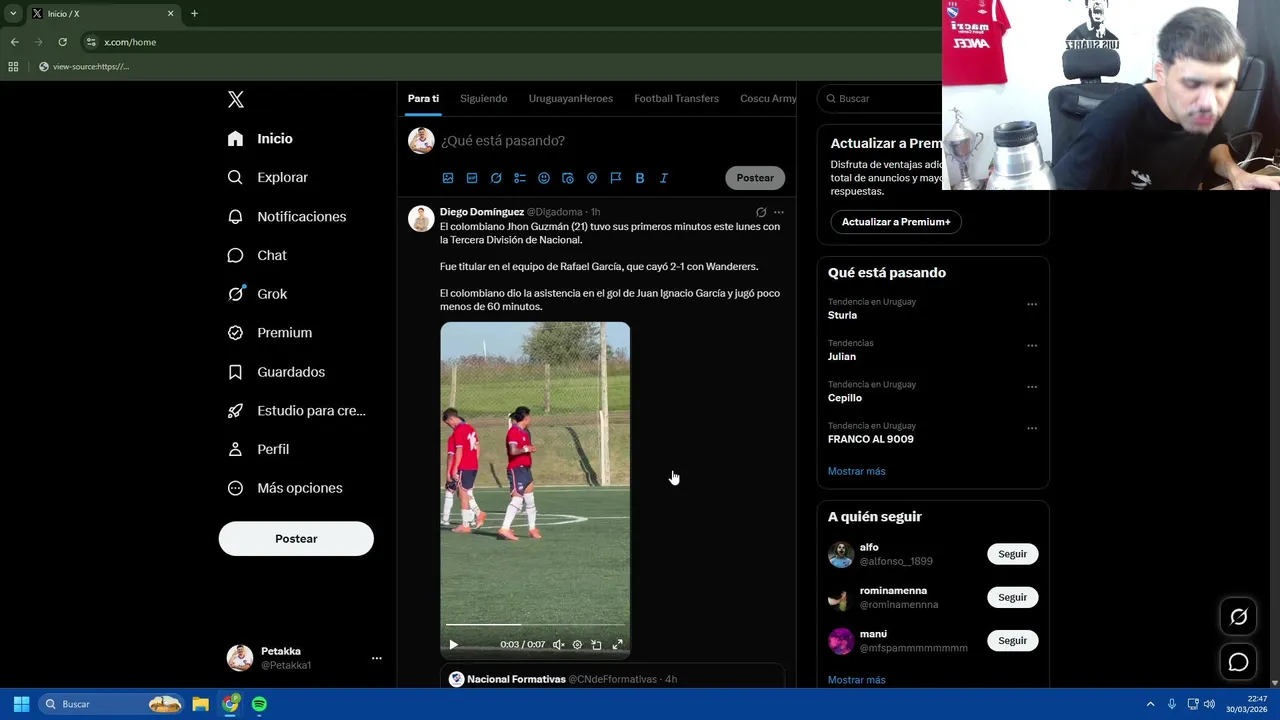
Task: Schedule the post with calendar icon
Action: click(x=568, y=178)
